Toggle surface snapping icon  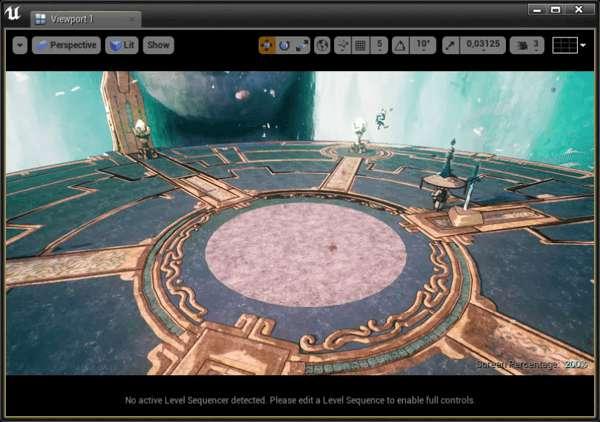click(x=342, y=46)
